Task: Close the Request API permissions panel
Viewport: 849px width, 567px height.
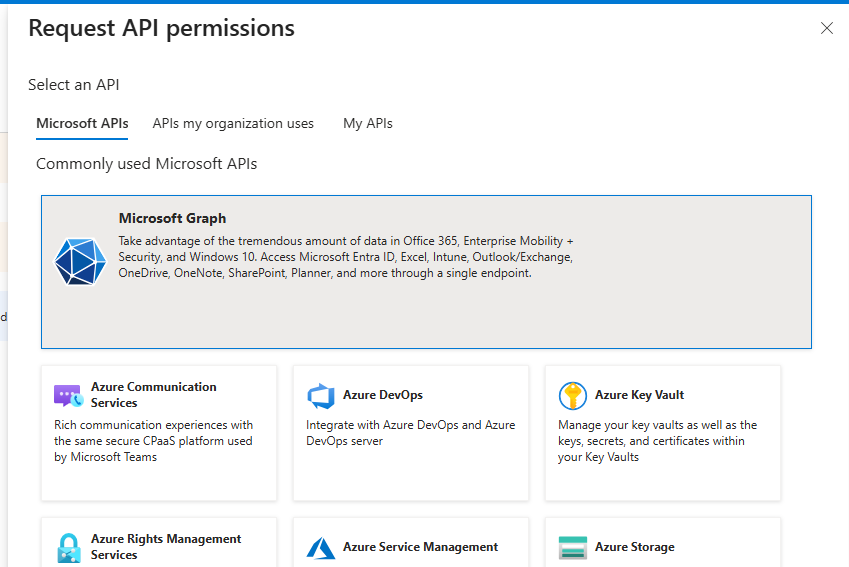Action: [827, 28]
